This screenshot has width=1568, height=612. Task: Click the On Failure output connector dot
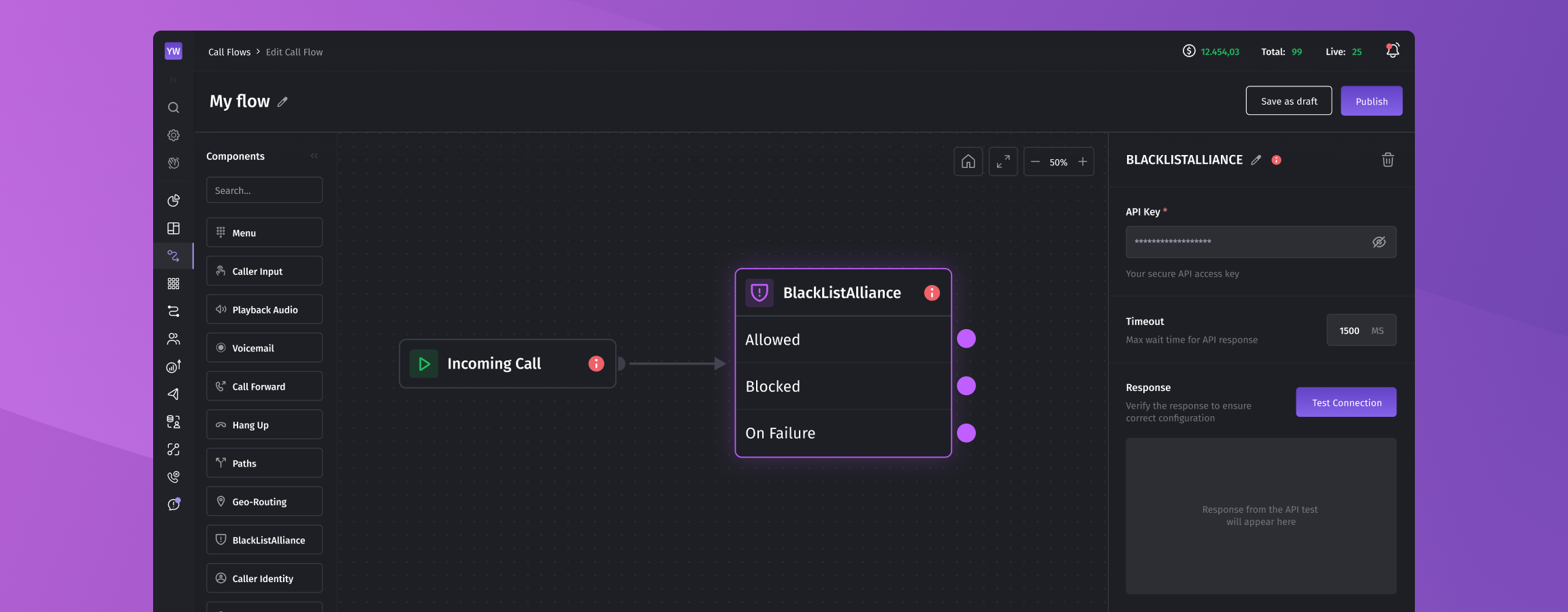966,432
